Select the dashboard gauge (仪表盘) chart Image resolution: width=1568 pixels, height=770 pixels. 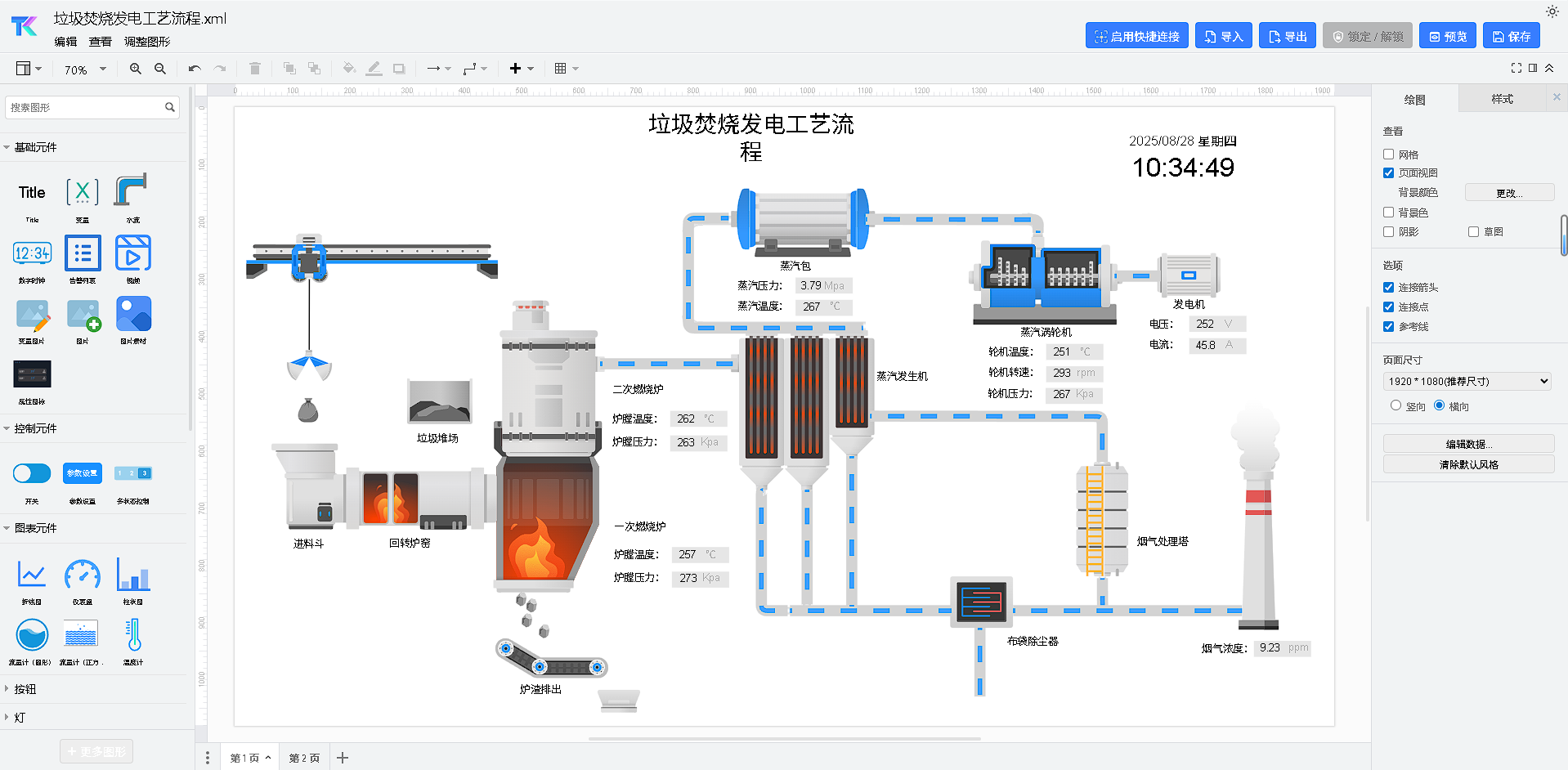[x=83, y=575]
